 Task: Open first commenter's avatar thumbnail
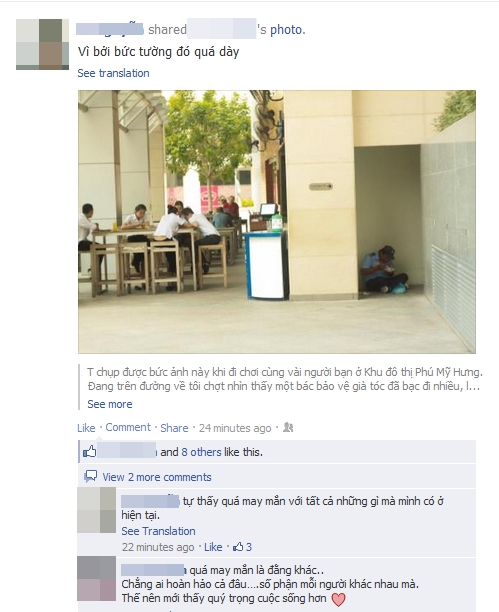point(96,510)
